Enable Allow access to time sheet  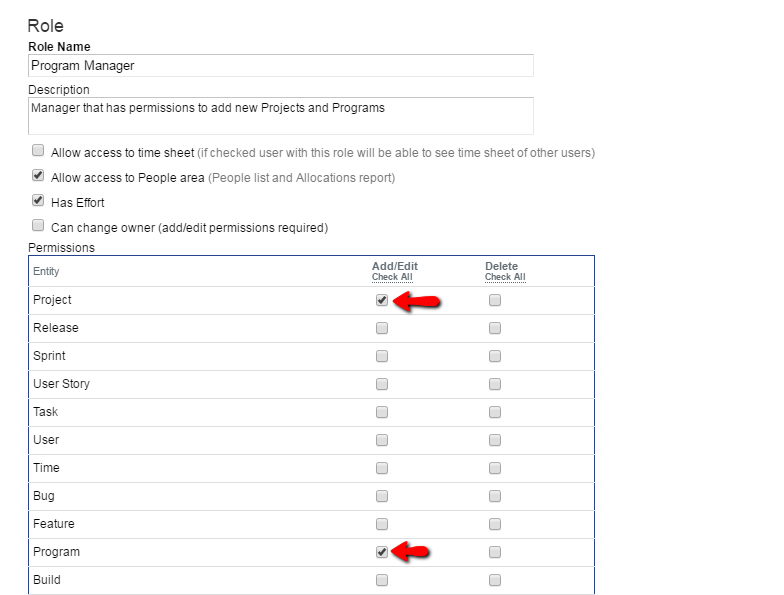(x=38, y=151)
